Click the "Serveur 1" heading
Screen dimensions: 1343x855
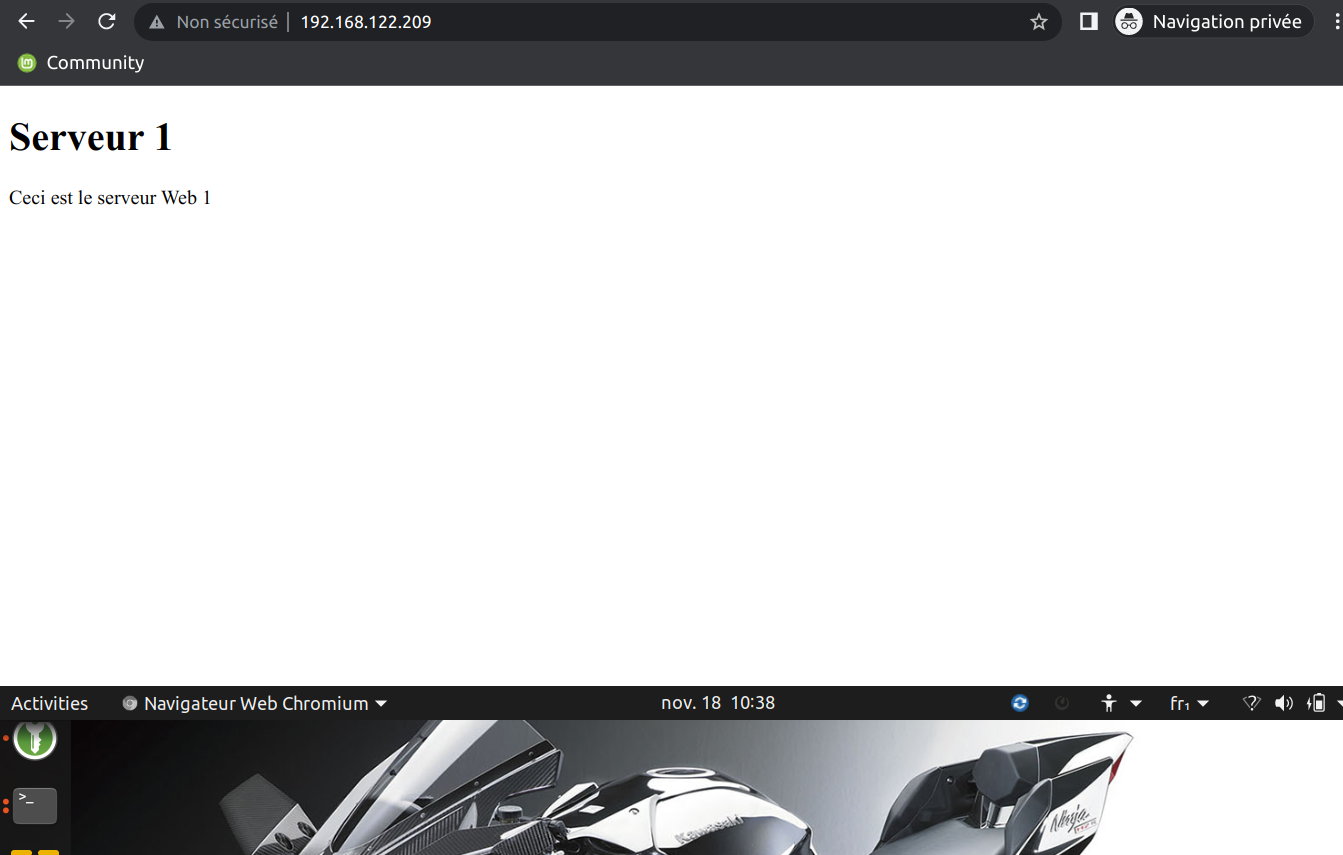[90, 137]
